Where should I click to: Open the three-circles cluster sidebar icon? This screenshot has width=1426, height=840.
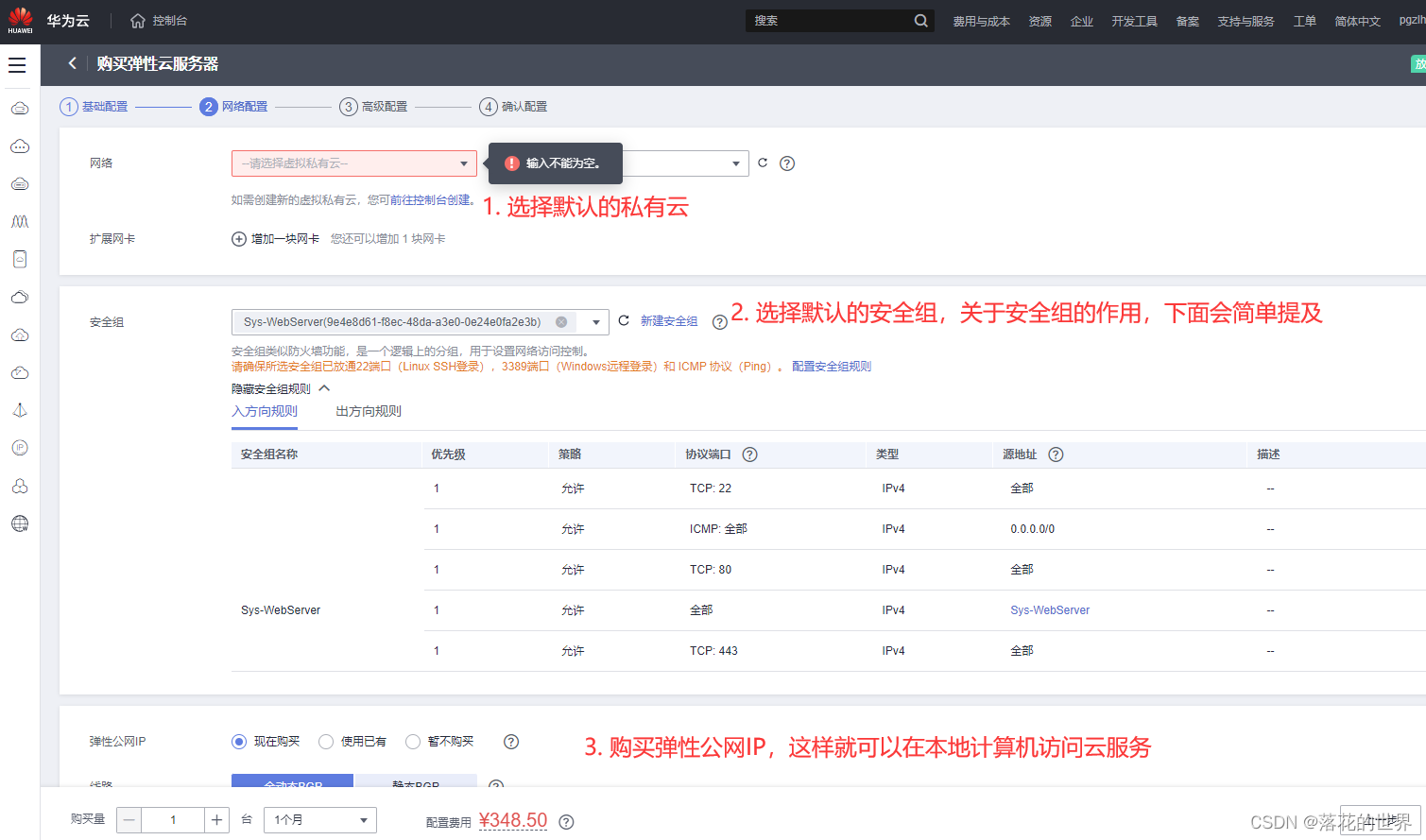tap(20, 486)
